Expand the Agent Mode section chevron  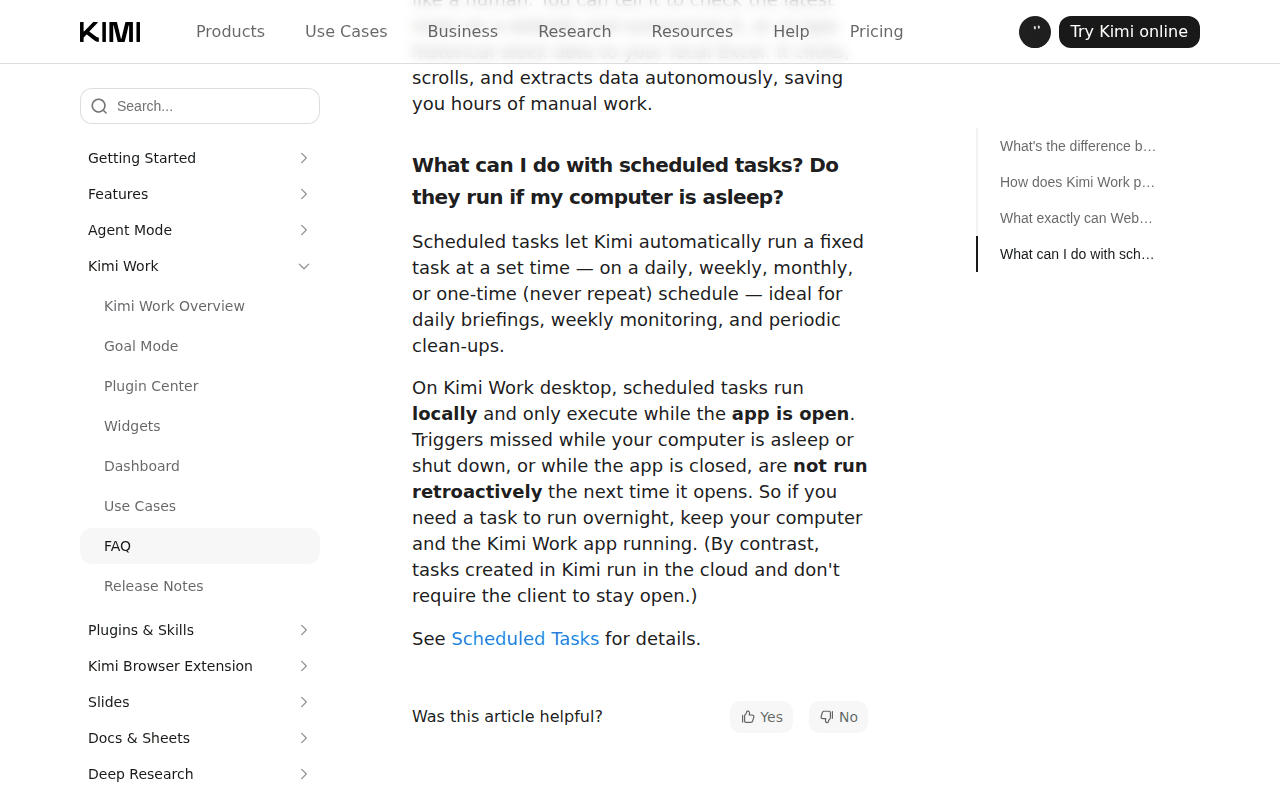pos(304,230)
